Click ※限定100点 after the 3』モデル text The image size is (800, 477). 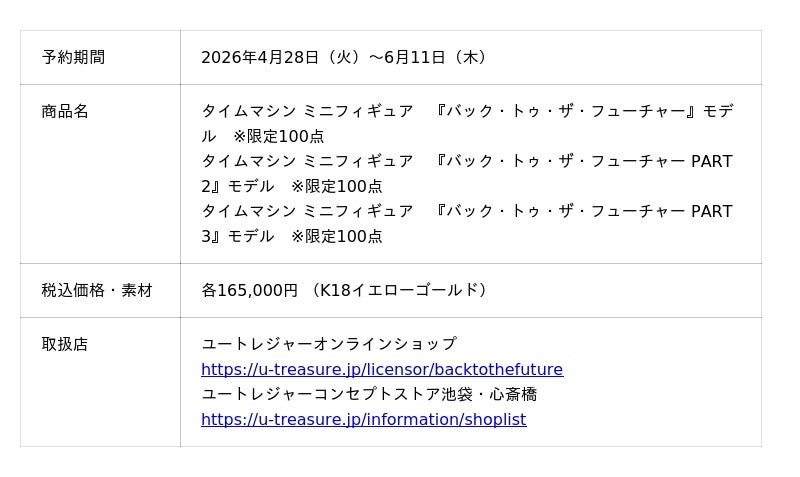pyautogui.click(x=336, y=236)
